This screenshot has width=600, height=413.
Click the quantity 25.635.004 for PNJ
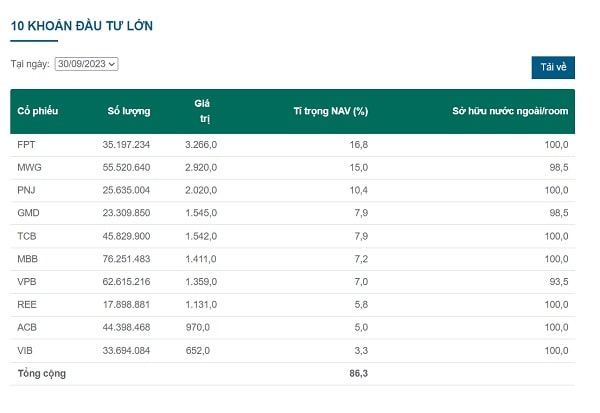pos(126,190)
